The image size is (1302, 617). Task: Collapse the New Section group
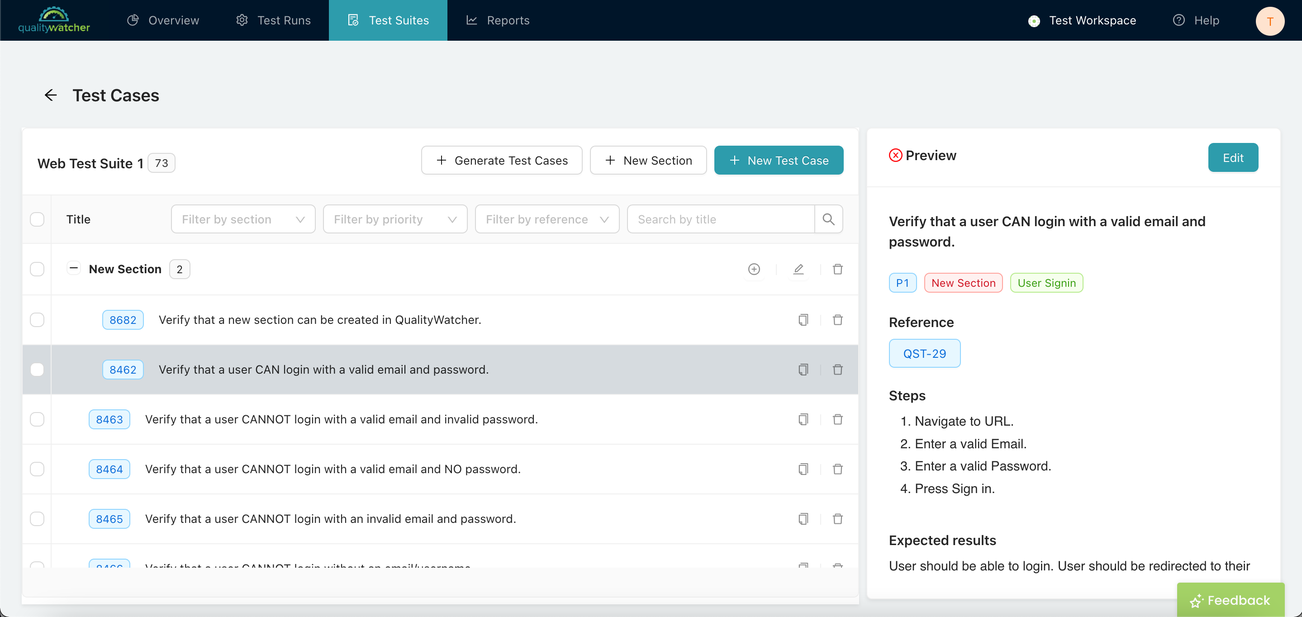(x=73, y=269)
